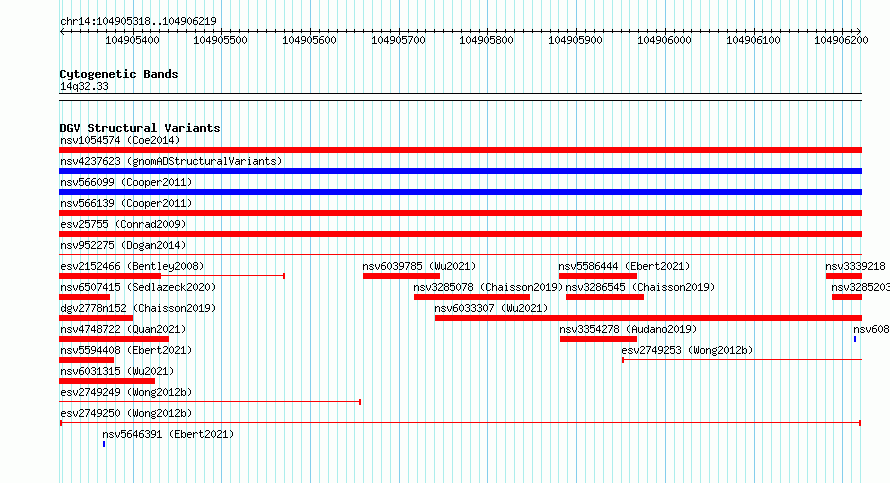This screenshot has width=890, height=483.
Task: Click the thin red line of esv2749253
Action: point(742,360)
